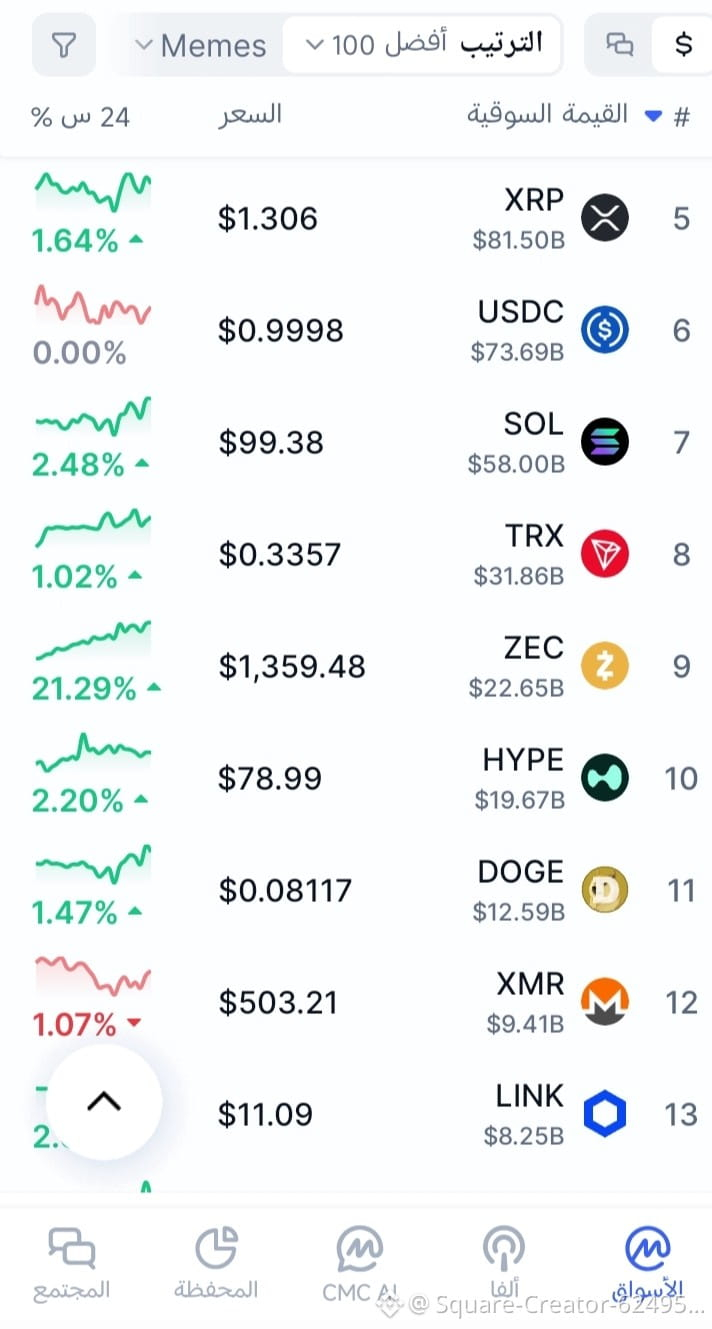Sort by market cap column arrow
The width and height of the screenshot is (712, 1329).
click(x=653, y=116)
